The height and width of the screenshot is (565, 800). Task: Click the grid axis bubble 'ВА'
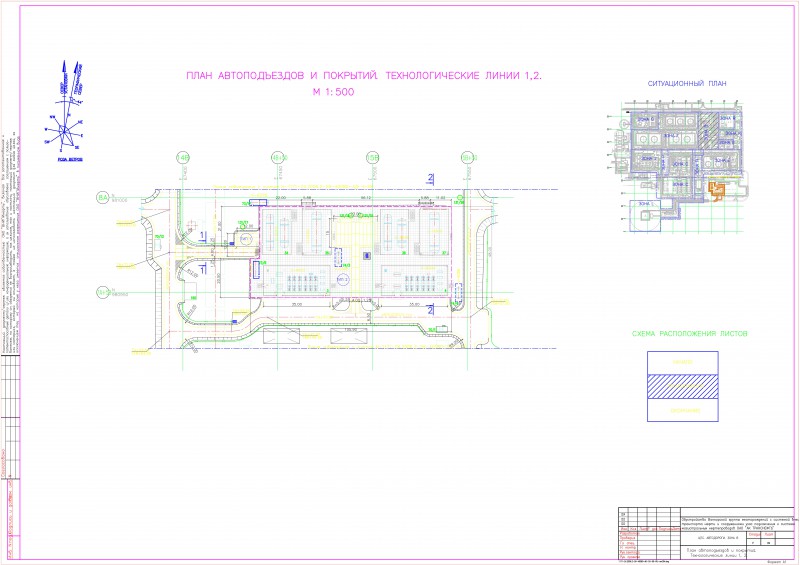click(103, 197)
